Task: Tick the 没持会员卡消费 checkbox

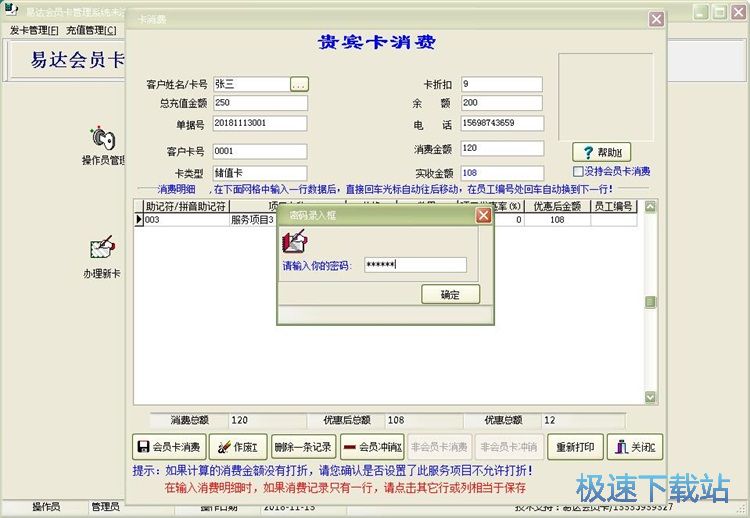Action: point(578,171)
